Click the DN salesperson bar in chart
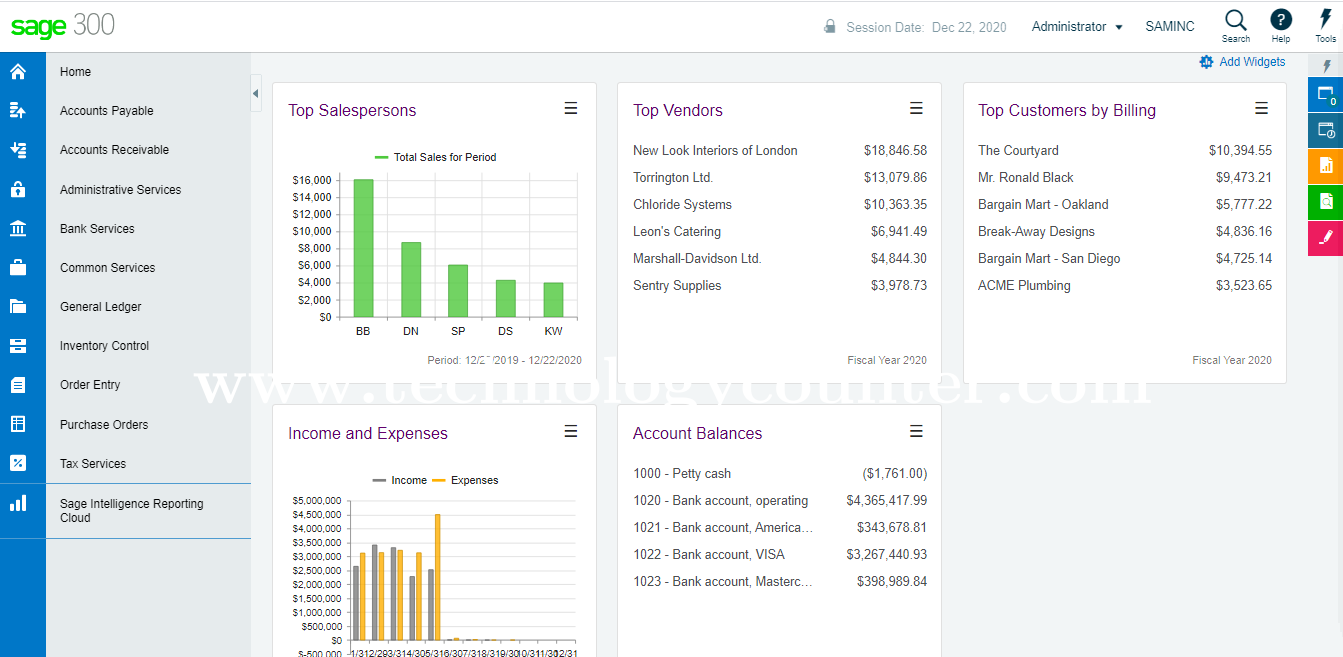 411,279
